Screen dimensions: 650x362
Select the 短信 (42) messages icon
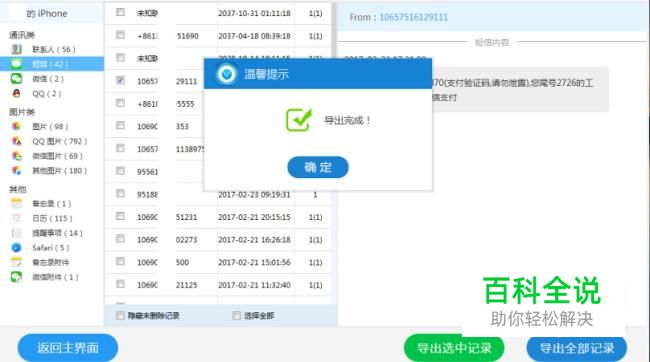(16, 64)
